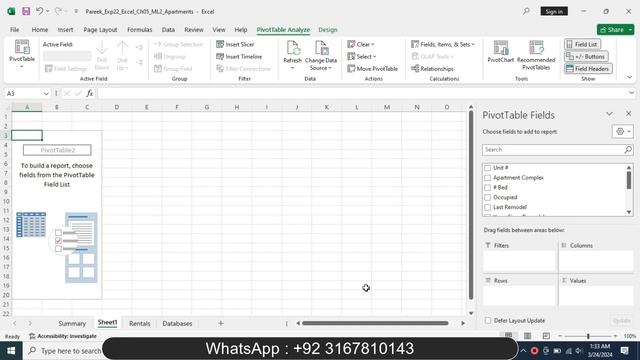Insert a PivotChart

coord(500,52)
